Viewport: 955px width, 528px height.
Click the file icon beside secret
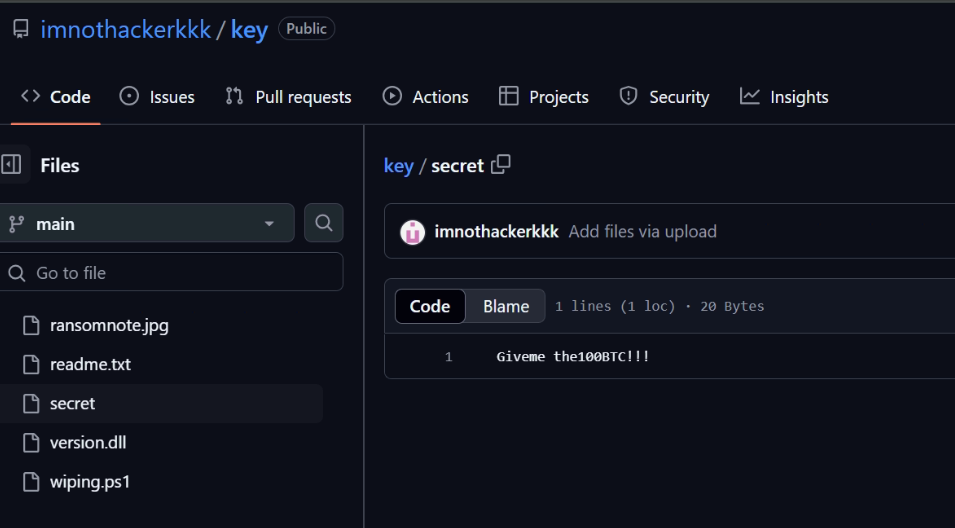[x=31, y=403]
